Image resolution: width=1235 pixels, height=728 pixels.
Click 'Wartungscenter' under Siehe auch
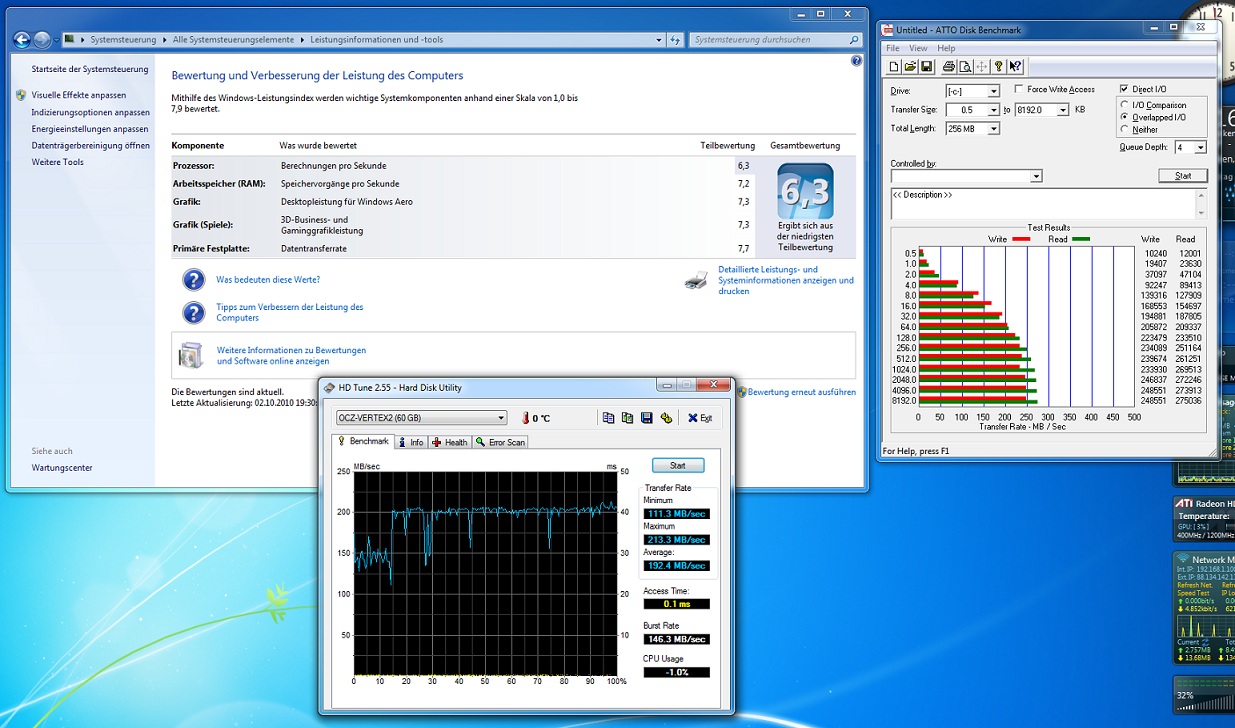pos(62,468)
